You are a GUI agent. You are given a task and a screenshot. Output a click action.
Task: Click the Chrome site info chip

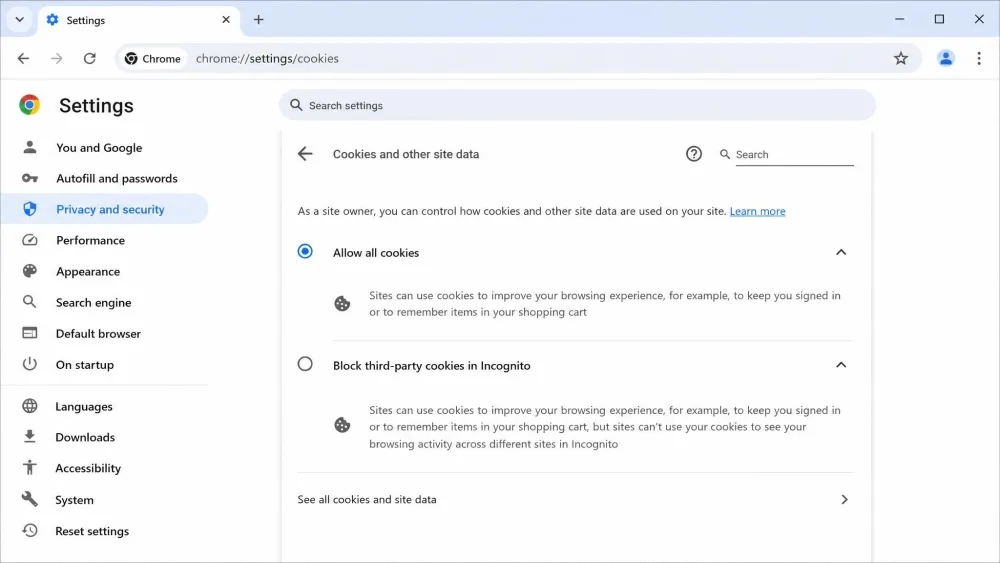[153, 59]
